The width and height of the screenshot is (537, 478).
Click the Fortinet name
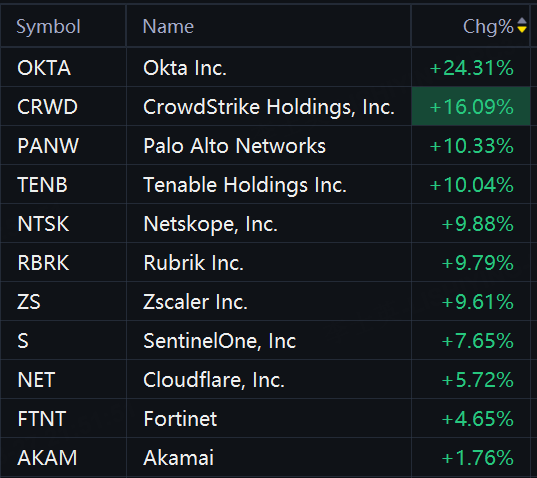tap(180, 419)
